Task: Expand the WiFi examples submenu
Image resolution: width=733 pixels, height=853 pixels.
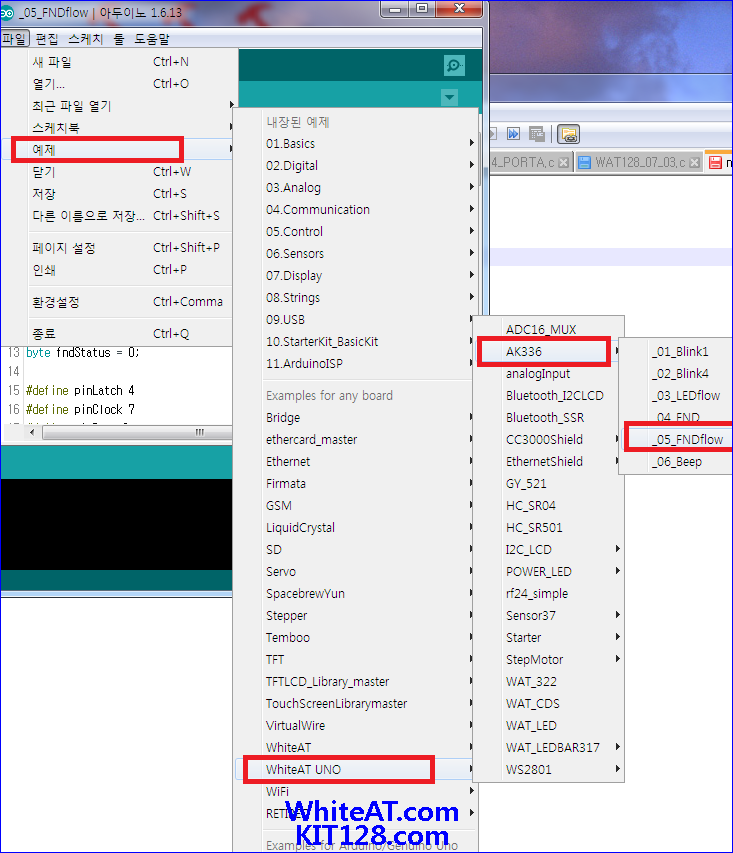Action: 356,792
